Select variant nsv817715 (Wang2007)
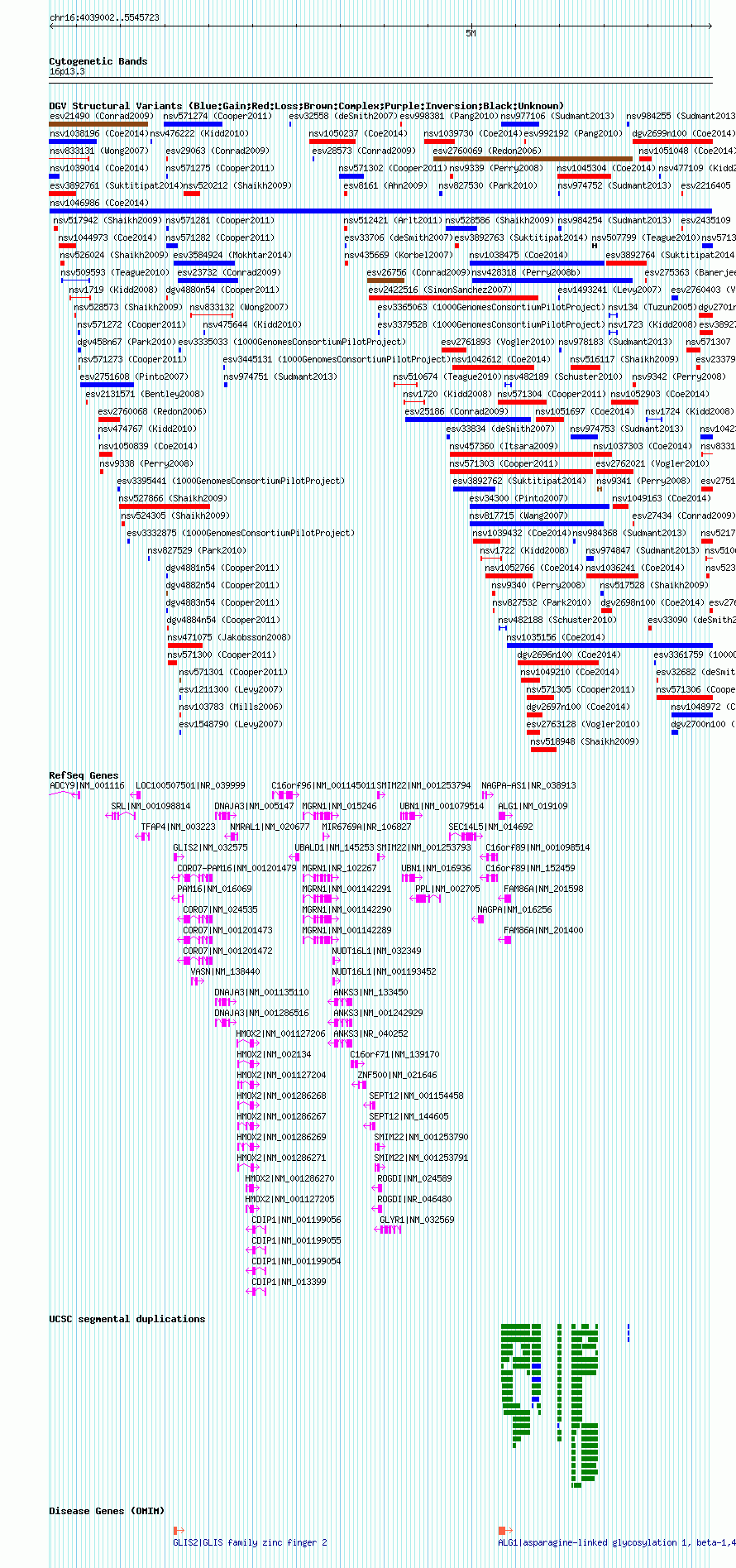 pos(519,515)
